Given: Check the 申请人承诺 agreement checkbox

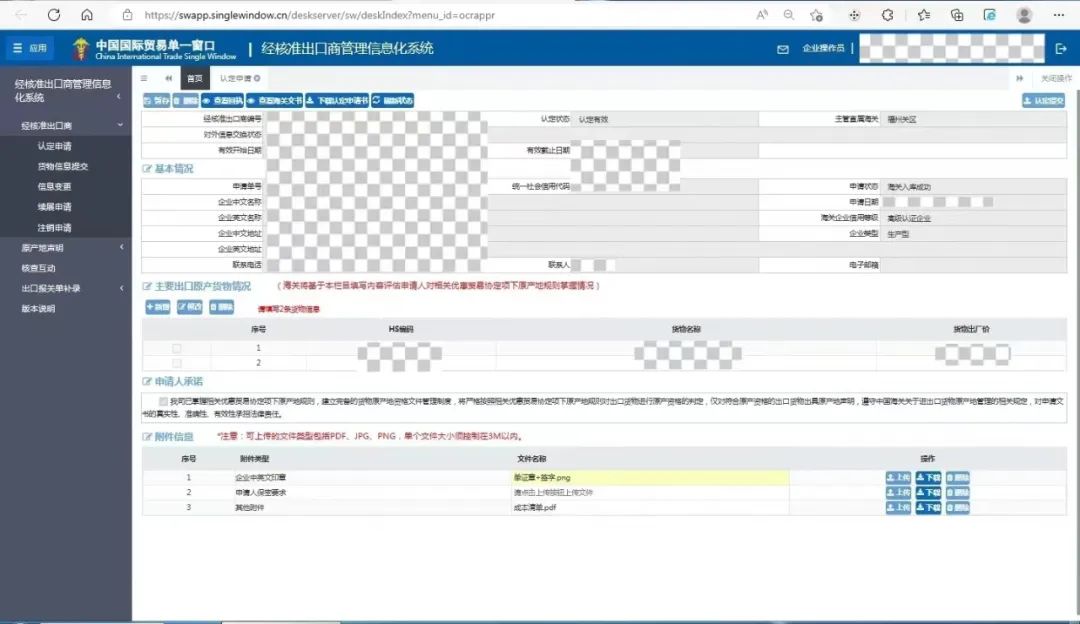Looking at the screenshot, I should coord(163,400).
